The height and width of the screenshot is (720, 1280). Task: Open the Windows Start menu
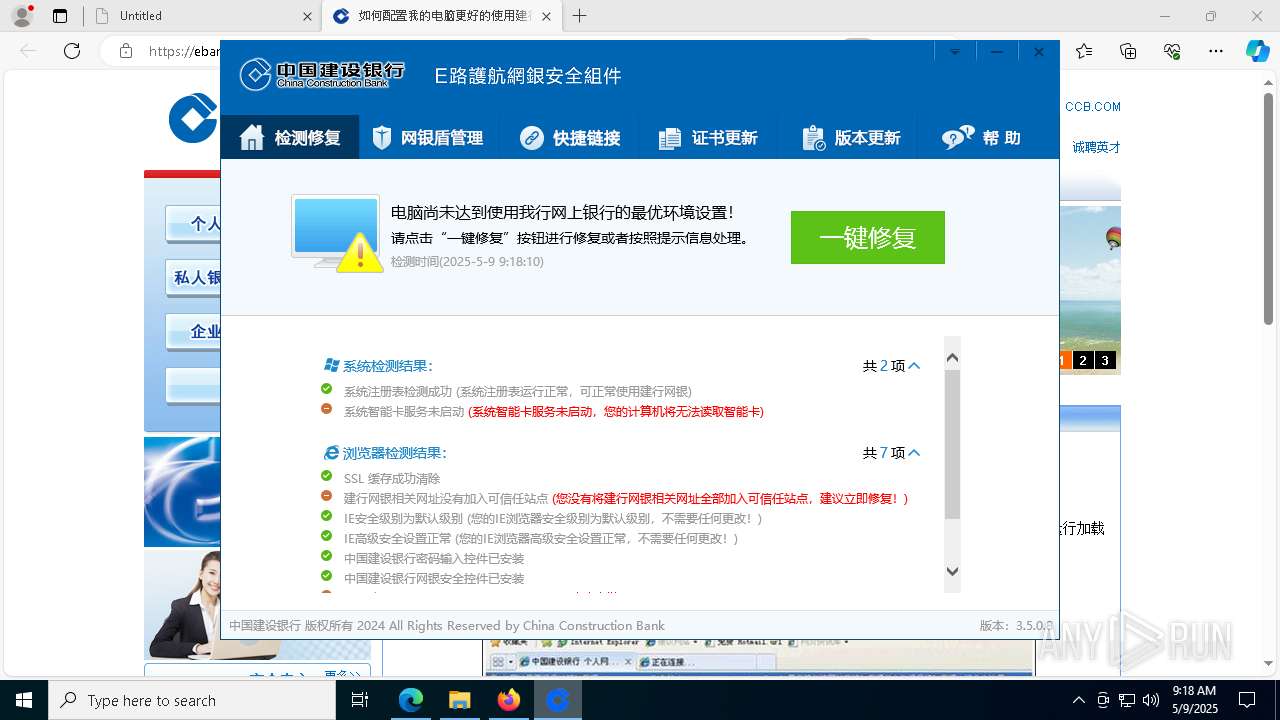[x=23, y=700]
